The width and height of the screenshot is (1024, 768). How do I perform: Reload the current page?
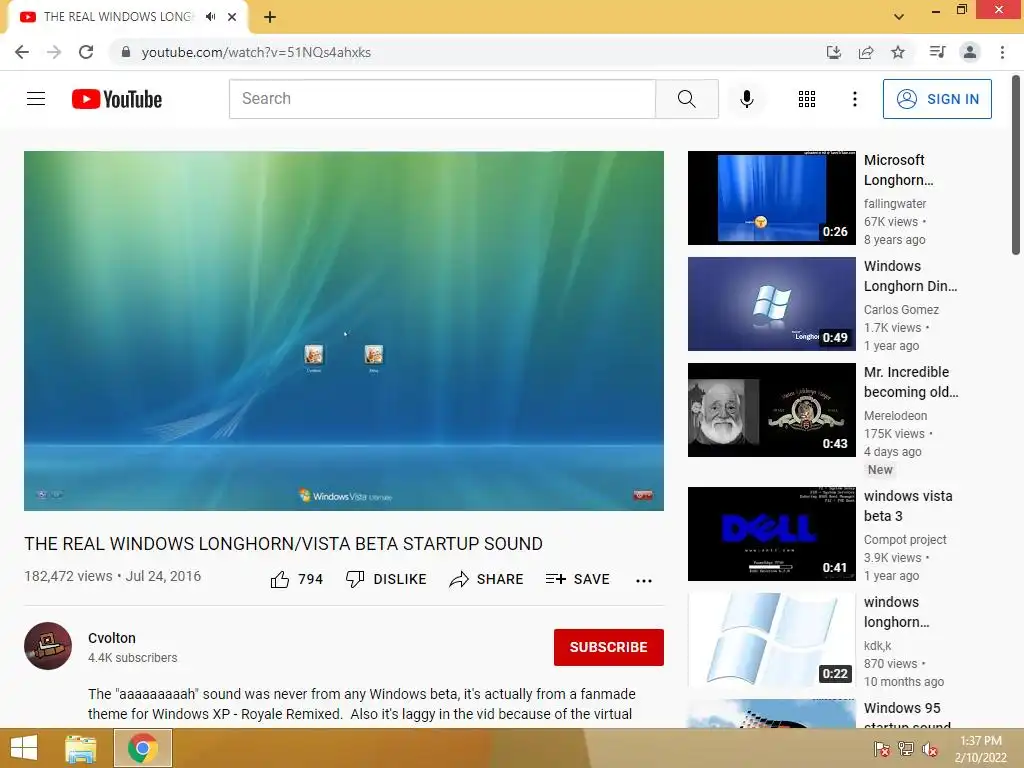tap(86, 52)
